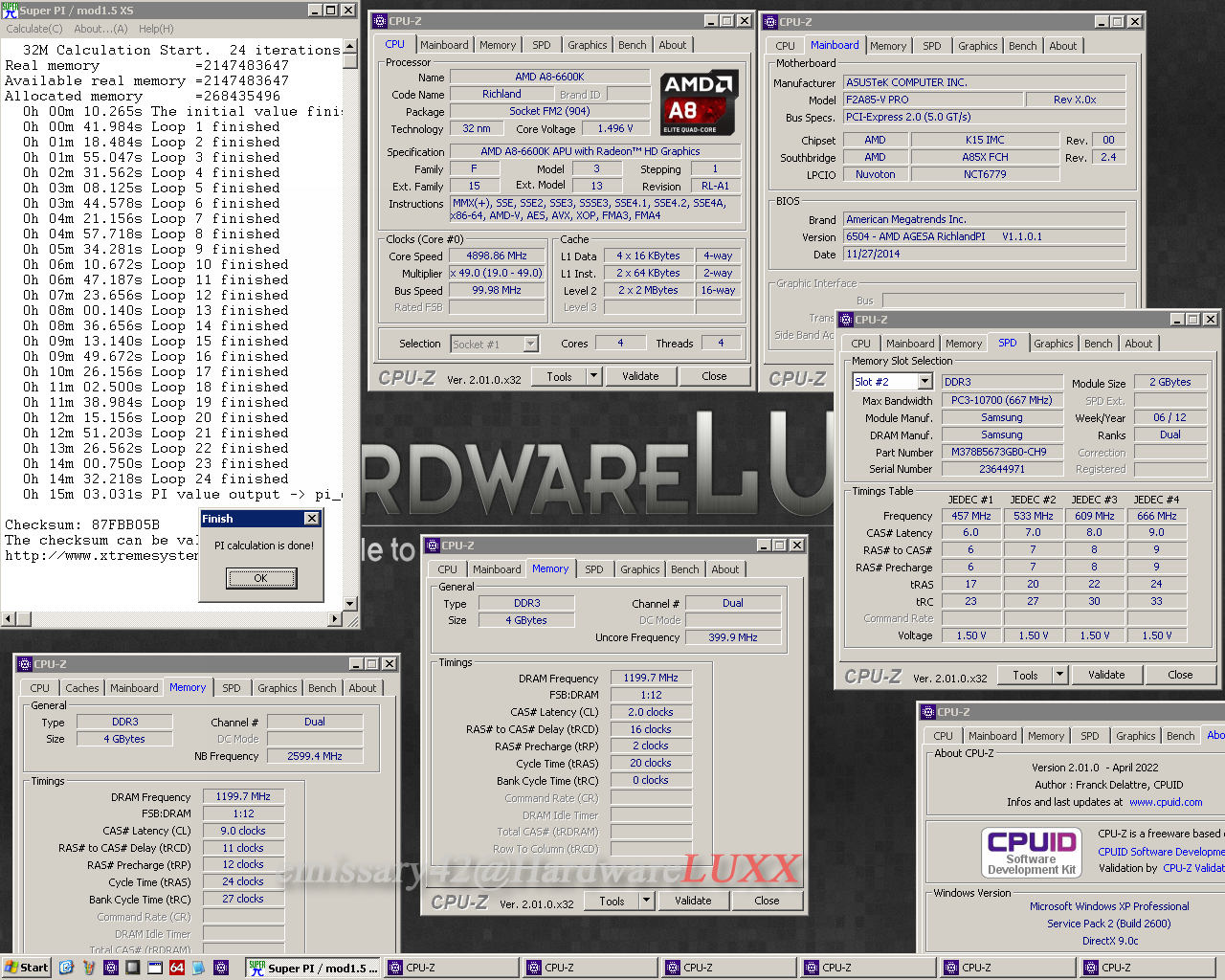The image size is (1225, 980).
Task: Select Bench tab in the ASUSTeK Mainboard window
Action: click(x=1022, y=46)
